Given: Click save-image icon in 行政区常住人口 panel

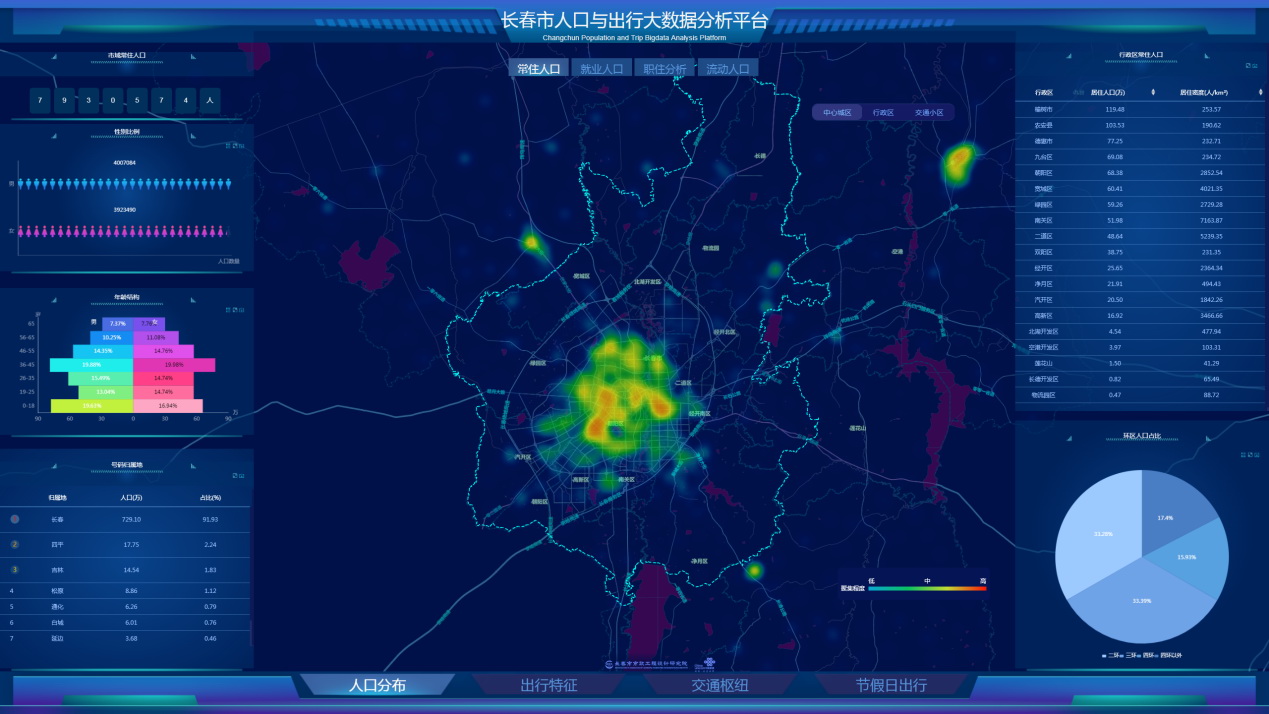Looking at the screenshot, I should 1253,66.
